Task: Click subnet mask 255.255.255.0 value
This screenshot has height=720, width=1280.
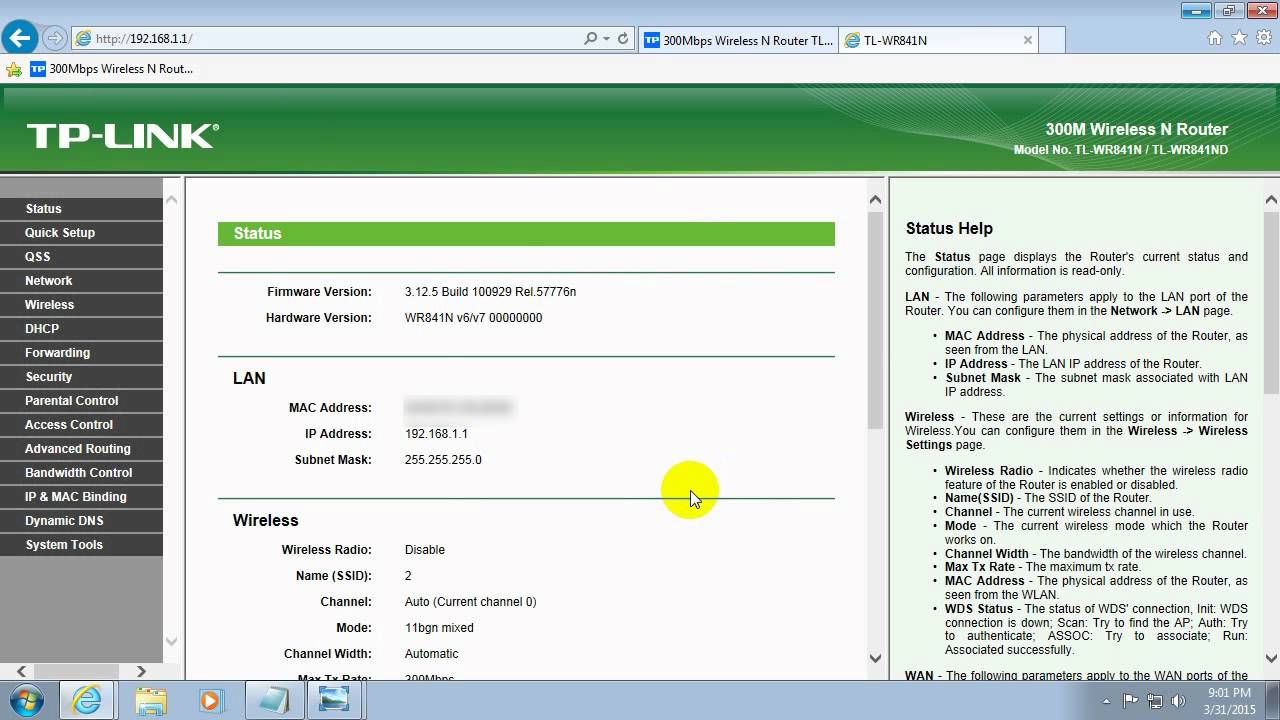Action: tap(443, 460)
